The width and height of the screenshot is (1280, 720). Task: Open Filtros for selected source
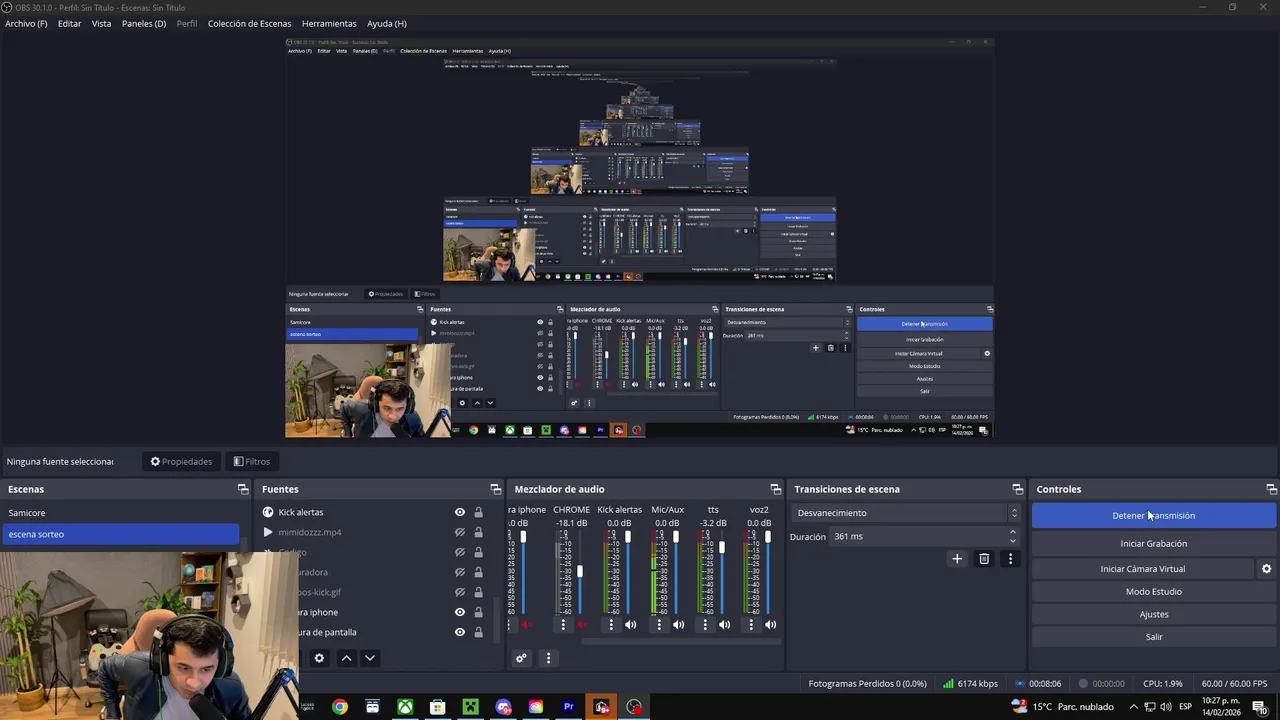(x=251, y=462)
